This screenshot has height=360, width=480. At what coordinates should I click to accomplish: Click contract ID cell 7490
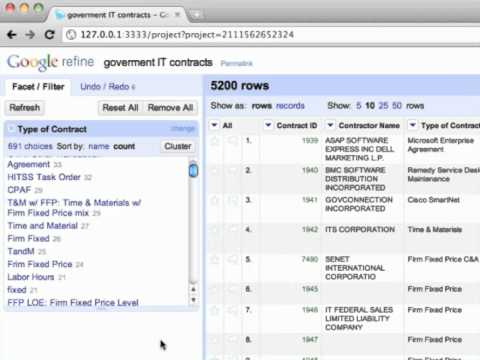coord(310,259)
